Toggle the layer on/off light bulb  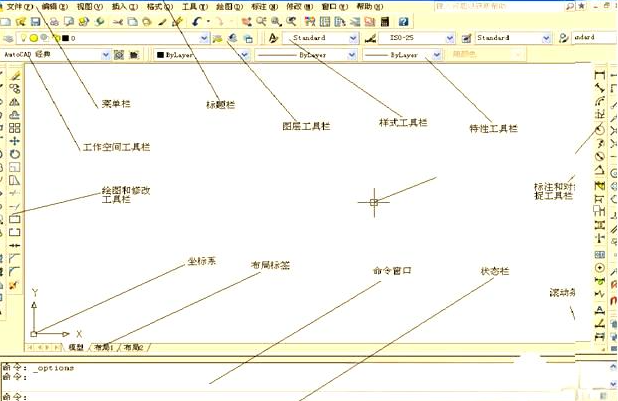(x=23, y=38)
